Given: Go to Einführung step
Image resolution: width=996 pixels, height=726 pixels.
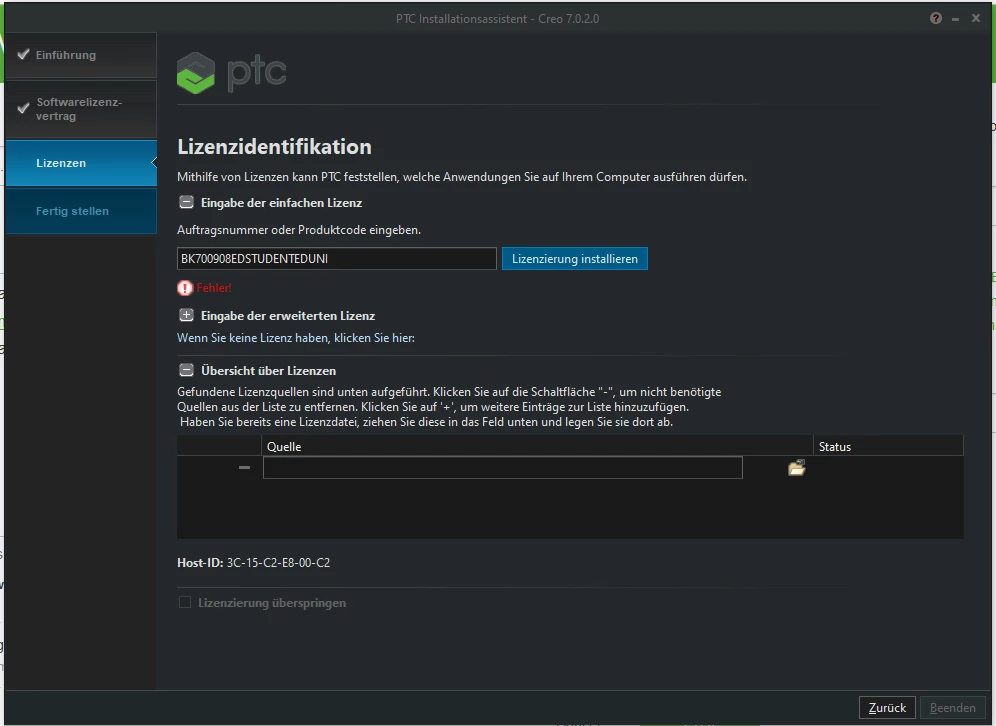Looking at the screenshot, I should 81,55.
